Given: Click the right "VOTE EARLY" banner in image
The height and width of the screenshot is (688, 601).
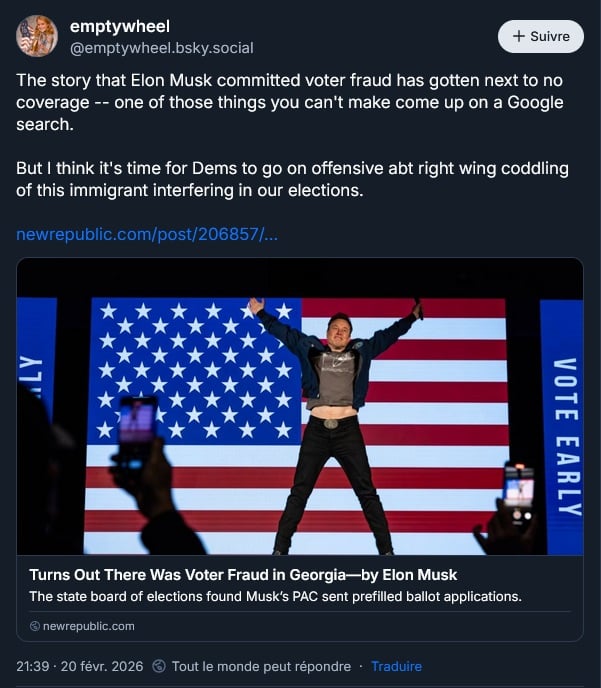Looking at the screenshot, I should coord(564,430).
